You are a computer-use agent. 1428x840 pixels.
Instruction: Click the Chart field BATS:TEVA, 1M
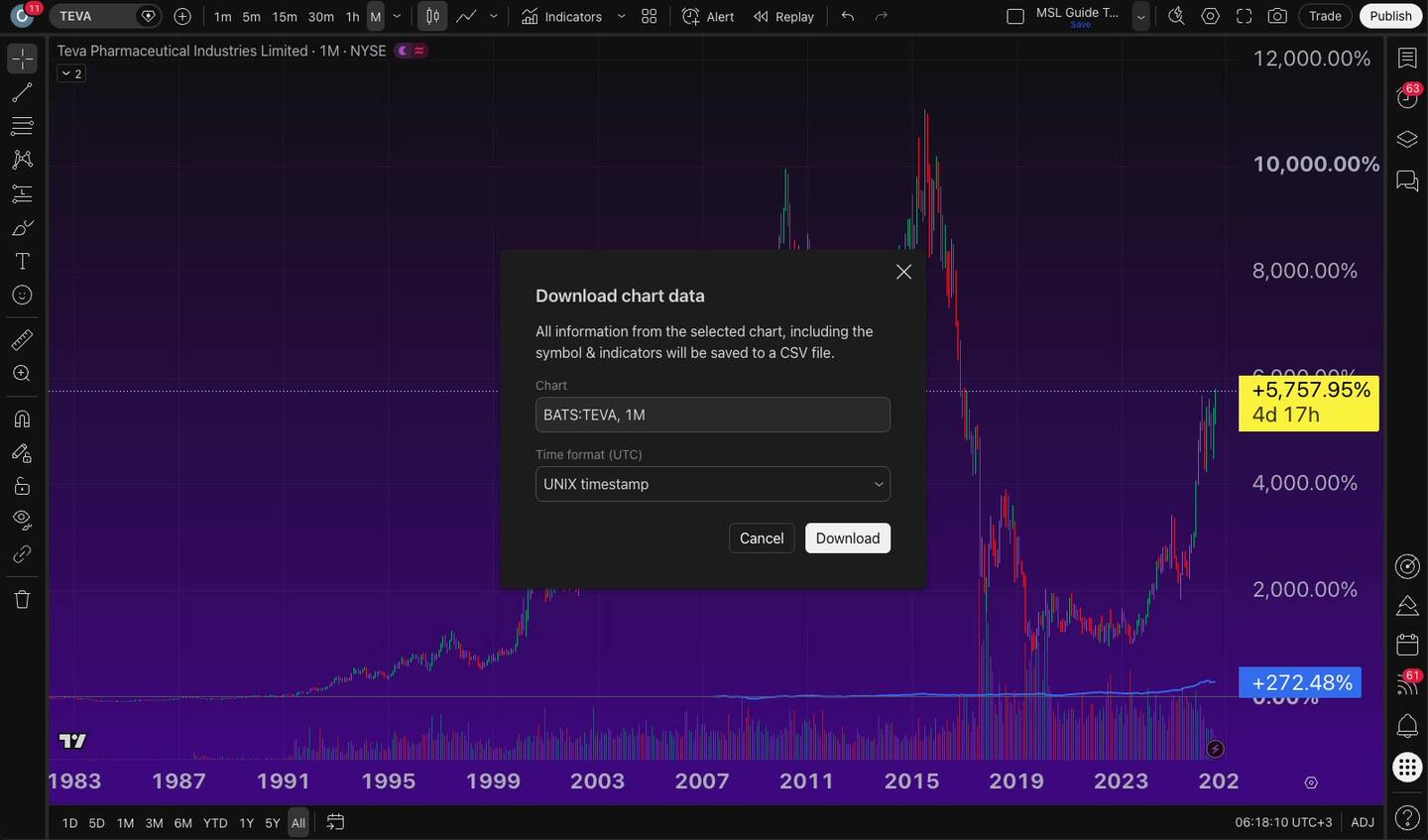[x=713, y=415]
